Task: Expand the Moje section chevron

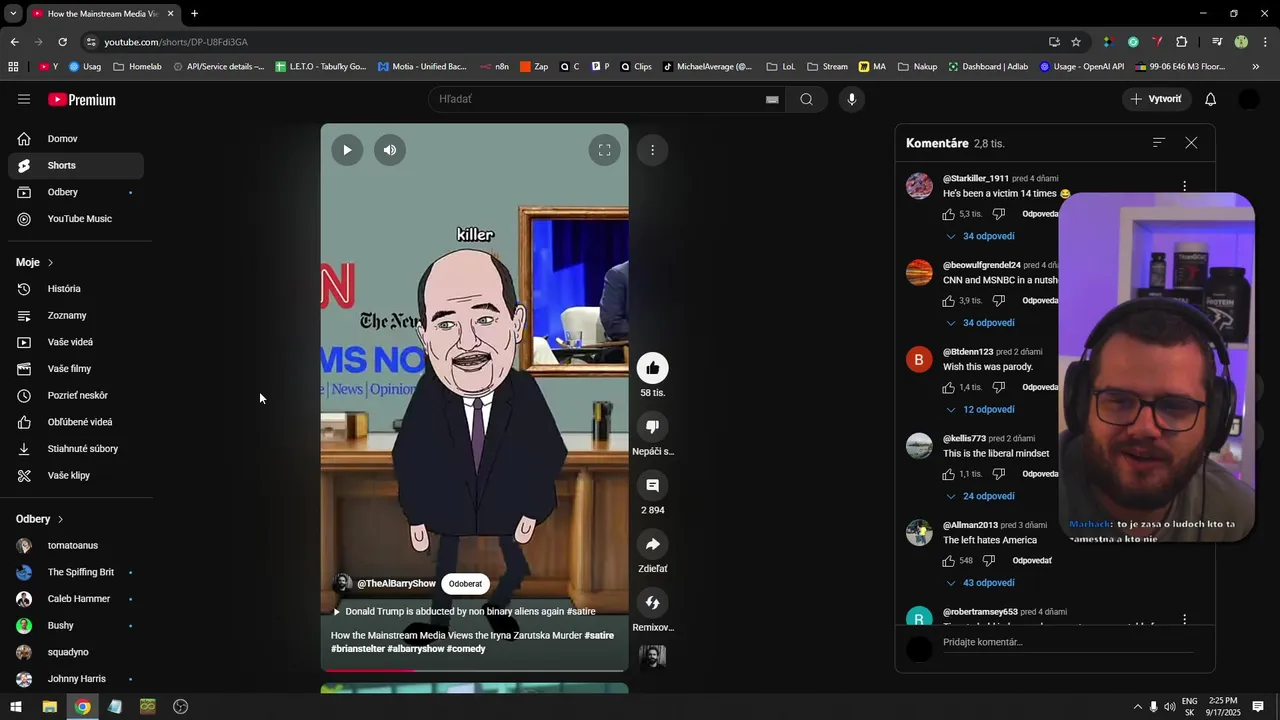Action: 50,263
